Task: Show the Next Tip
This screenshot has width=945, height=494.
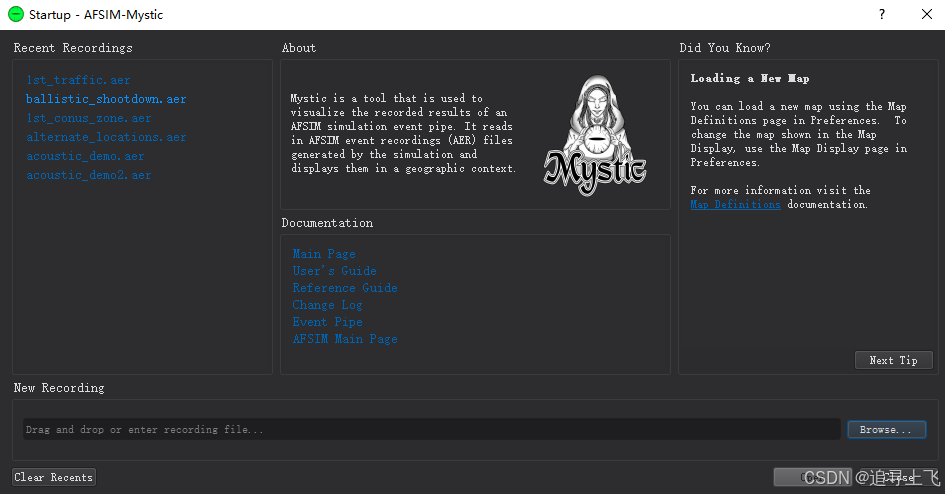Action: pyautogui.click(x=893, y=360)
